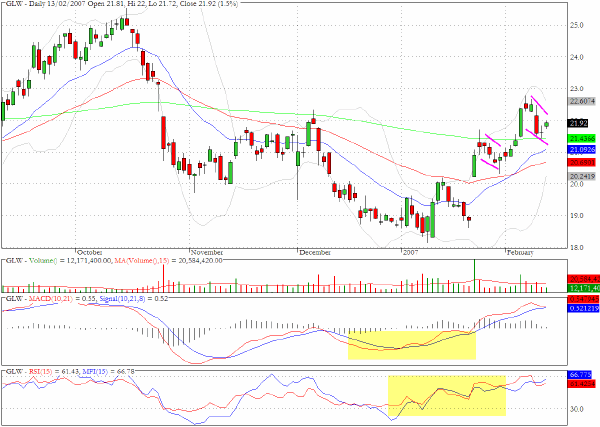Select the gray 22.6074 upper band tag
The height and width of the screenshot is (427, 600).
coord(582,101)
